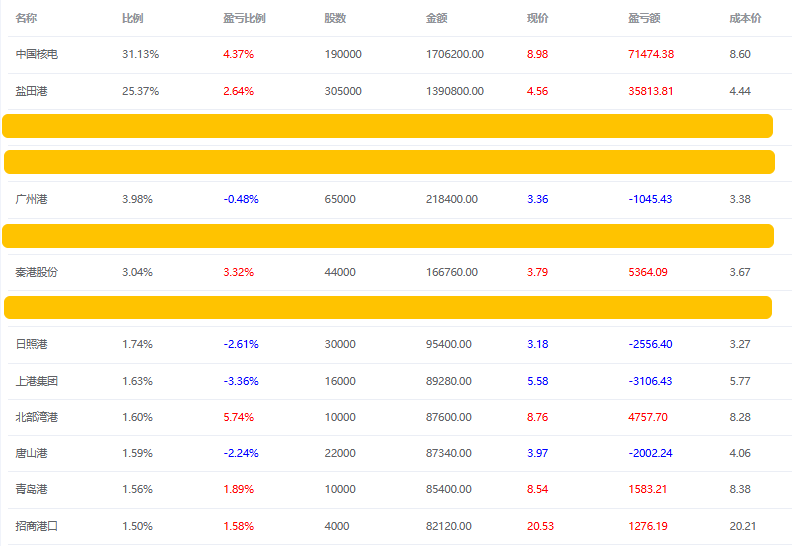Click the 166760.00 amount cell
This screenshot has height=546, width=792.
pyautogui.click(x=452, y=272)
